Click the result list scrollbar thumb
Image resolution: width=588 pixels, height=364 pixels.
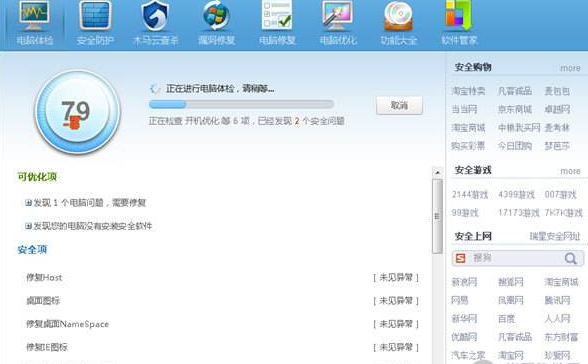[437, 216]
